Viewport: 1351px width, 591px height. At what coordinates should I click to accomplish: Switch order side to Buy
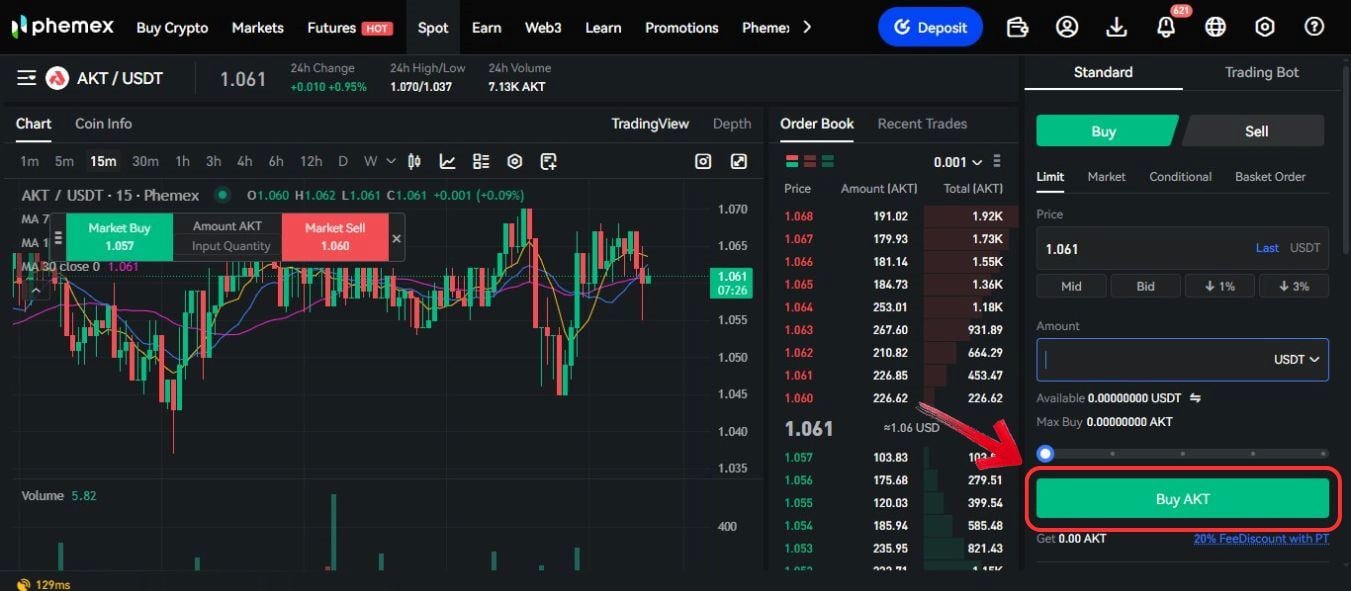click(x=1104, y=131)
